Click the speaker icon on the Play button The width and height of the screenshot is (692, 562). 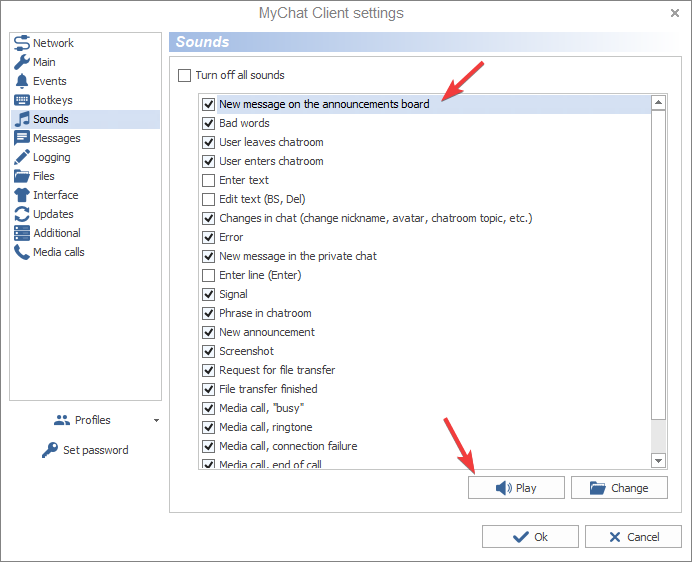pos(504,488)
